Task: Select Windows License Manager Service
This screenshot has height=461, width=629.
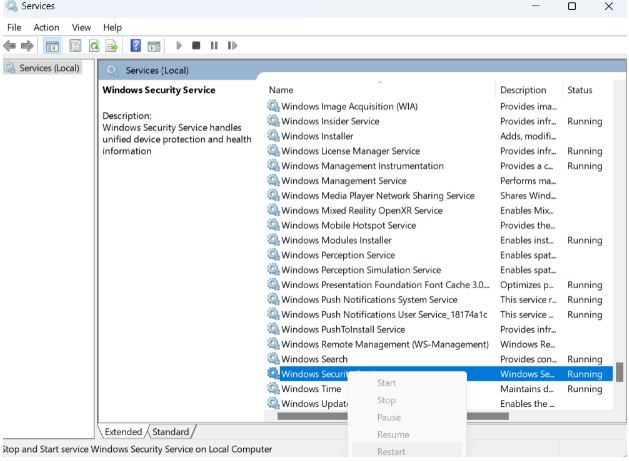Action: [439, 151]
